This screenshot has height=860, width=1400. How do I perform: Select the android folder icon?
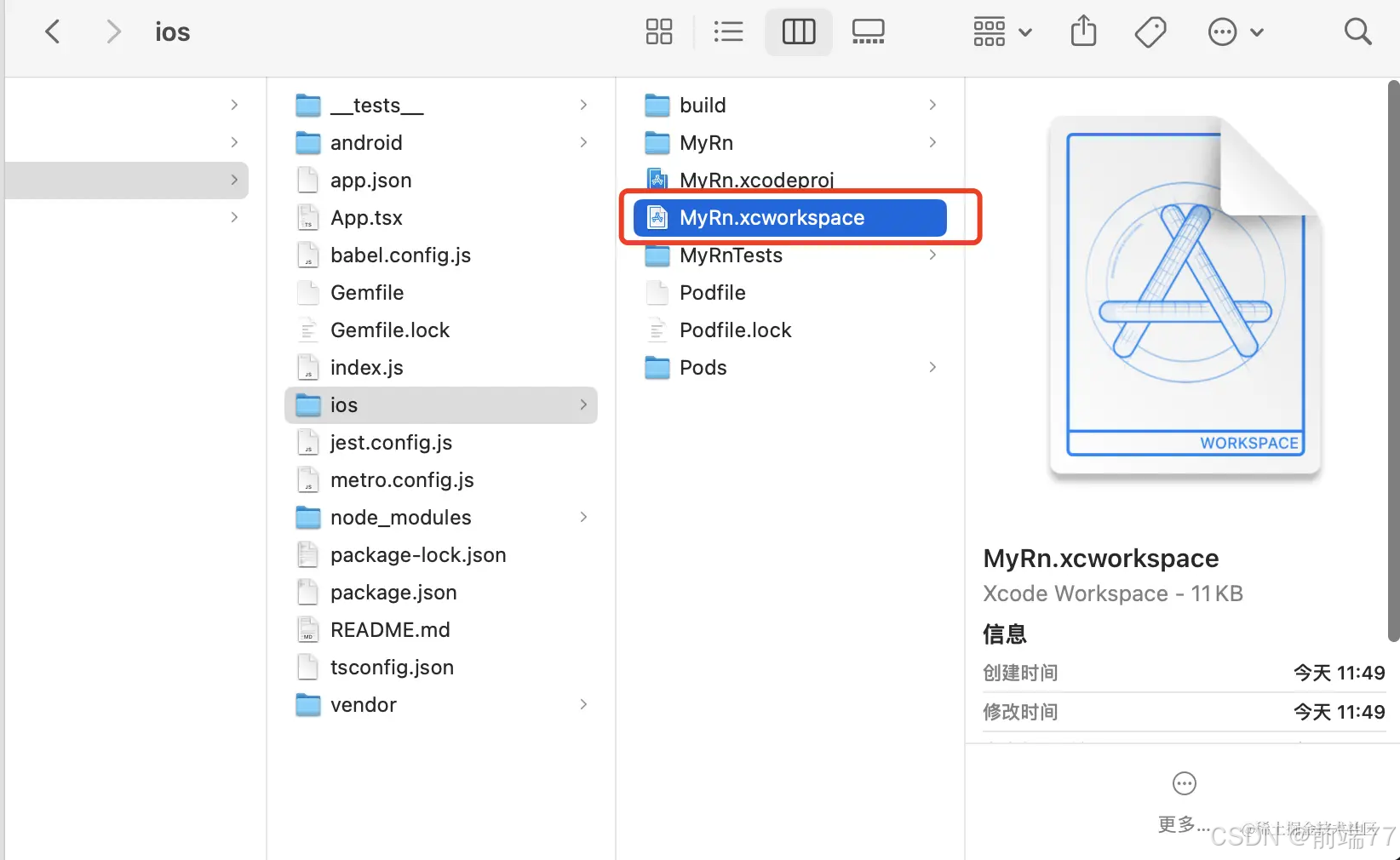308,143
